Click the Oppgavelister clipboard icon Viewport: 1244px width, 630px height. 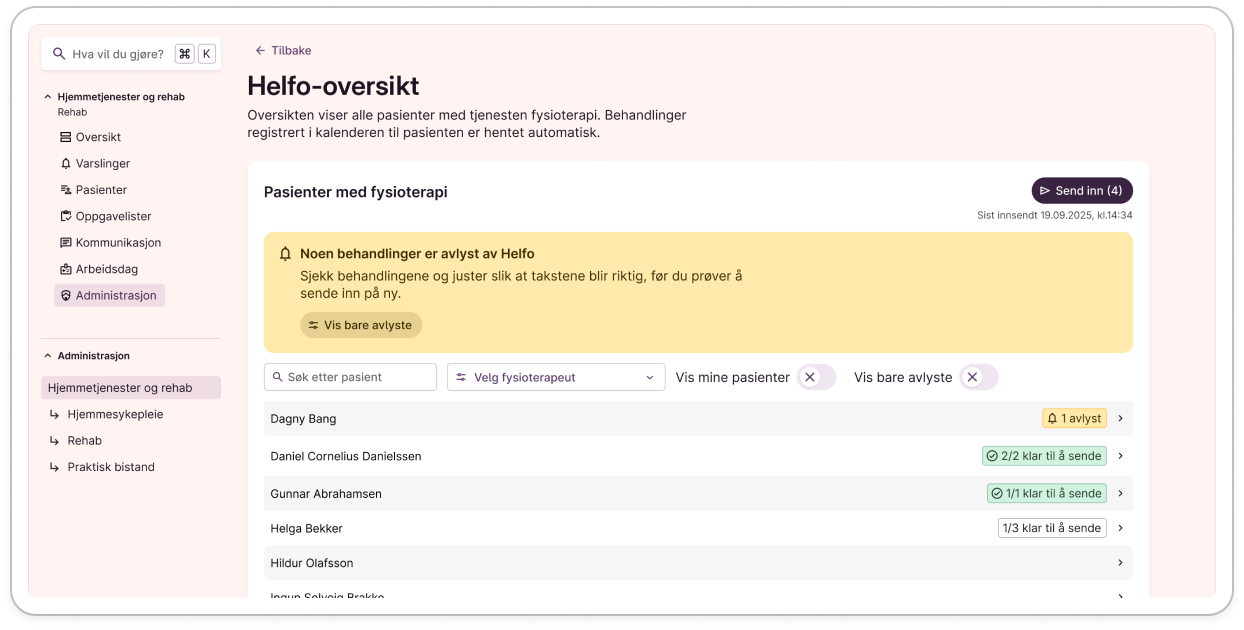tap(66, 216)
